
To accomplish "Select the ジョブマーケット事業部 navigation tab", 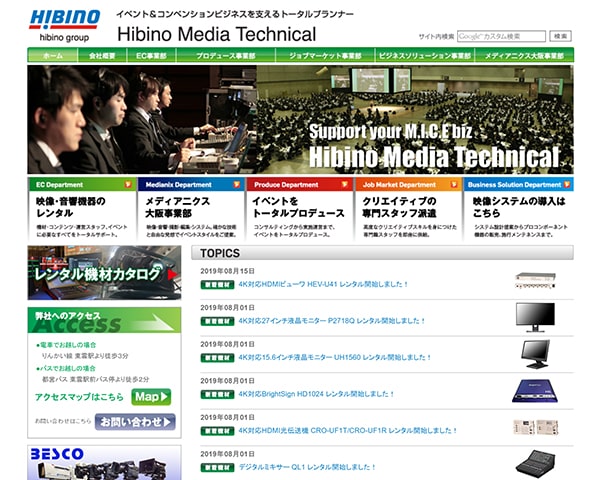I will pyautogui.click(x=325, y=56).
